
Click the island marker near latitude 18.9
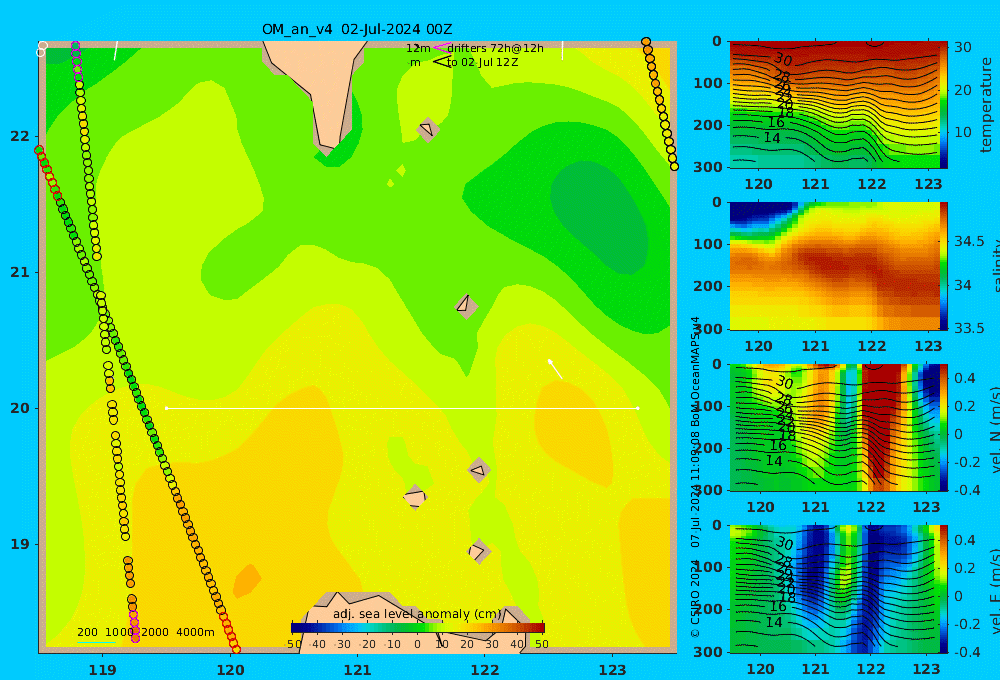479,551
